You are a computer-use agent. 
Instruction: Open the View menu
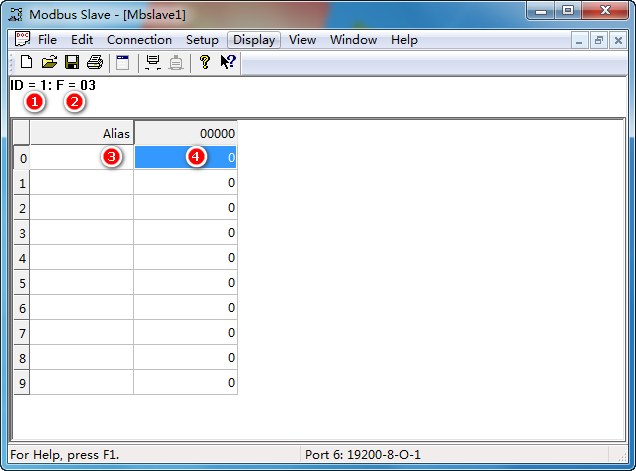(x=302, y=40)
